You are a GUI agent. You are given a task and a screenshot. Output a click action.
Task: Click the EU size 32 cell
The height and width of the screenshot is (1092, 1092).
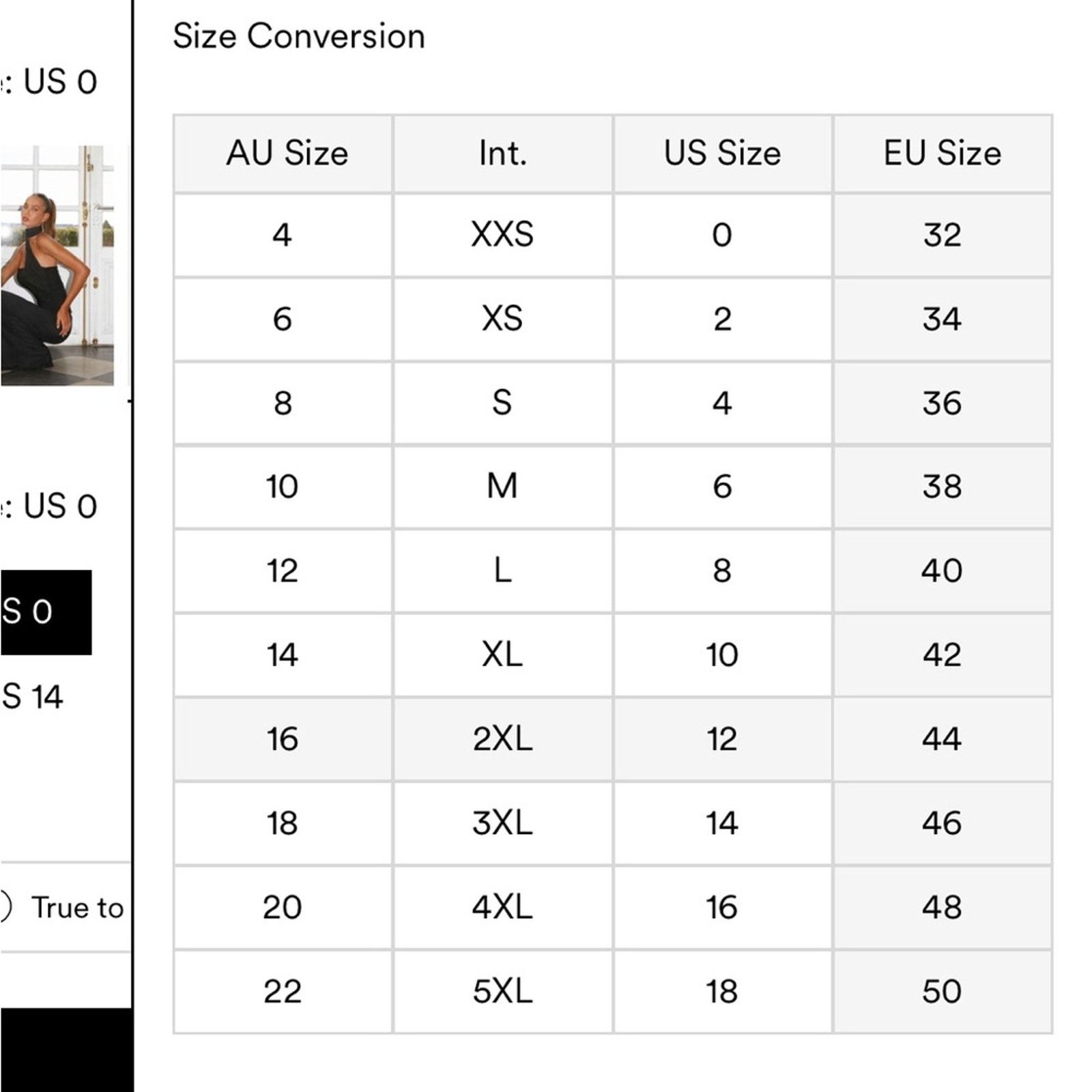coord(943,235)
